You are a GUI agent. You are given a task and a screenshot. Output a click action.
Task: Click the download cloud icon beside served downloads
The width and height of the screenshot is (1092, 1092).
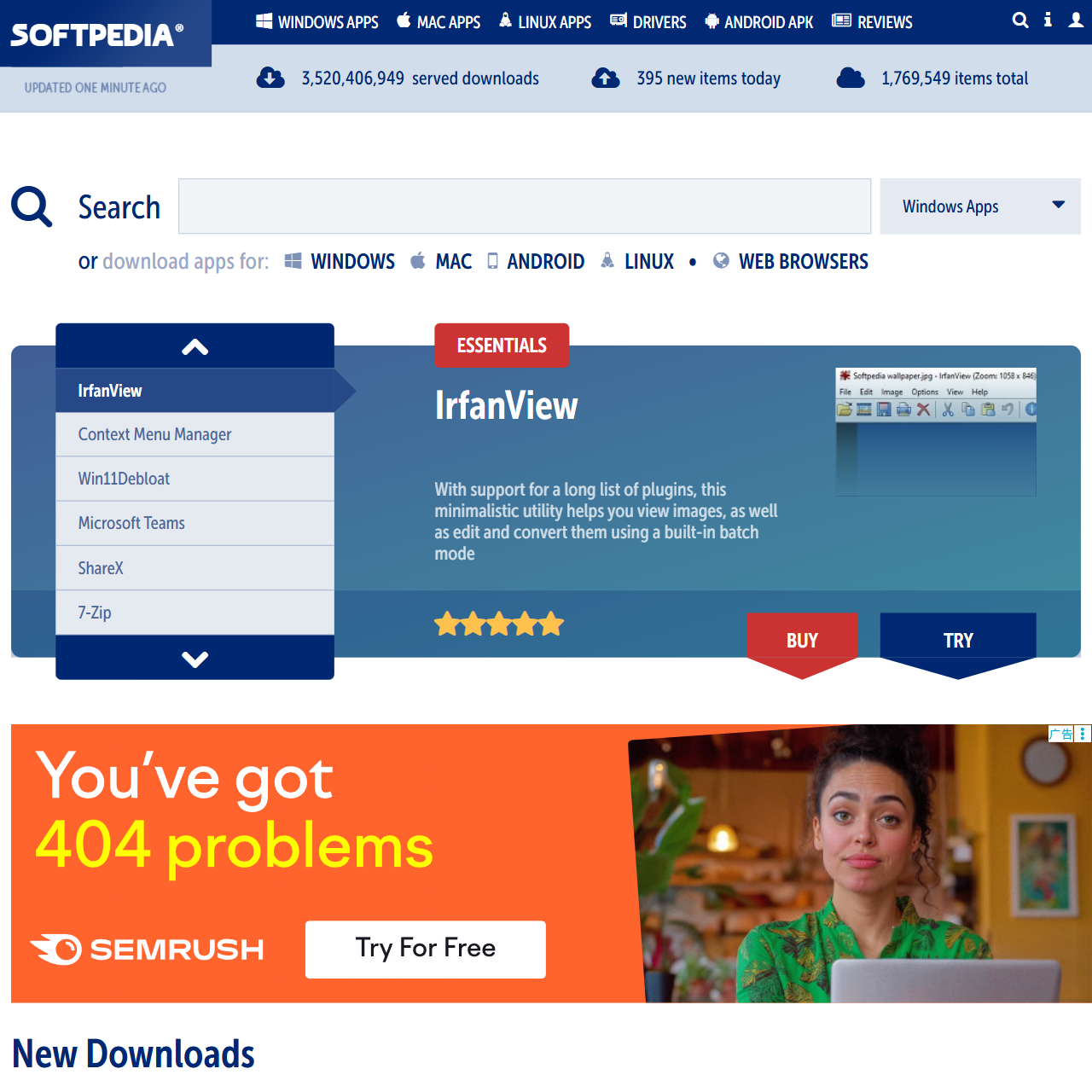(270, 77)
